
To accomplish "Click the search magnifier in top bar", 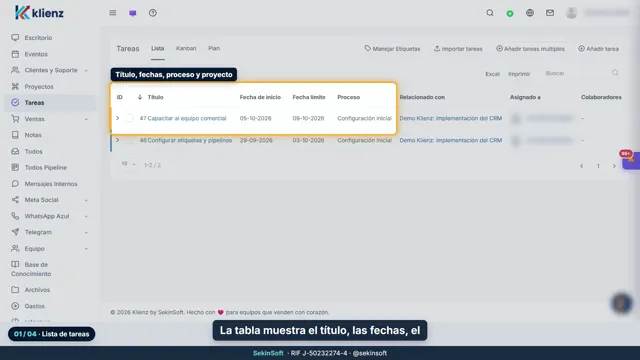I will [490, 13].
